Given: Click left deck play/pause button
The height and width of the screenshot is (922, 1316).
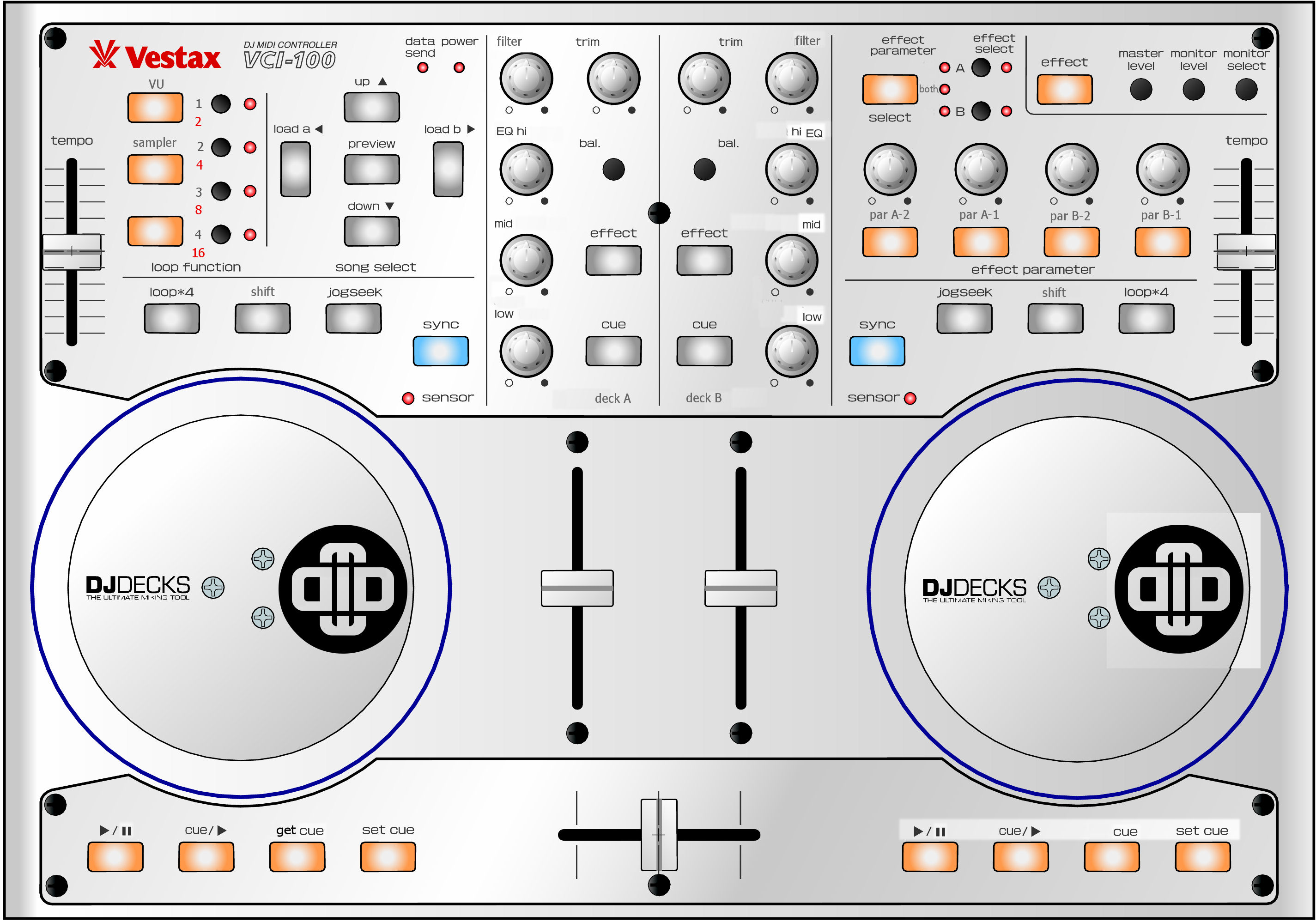Looking at the screenshot, I should pyautogui.click(x=115, y=857).
